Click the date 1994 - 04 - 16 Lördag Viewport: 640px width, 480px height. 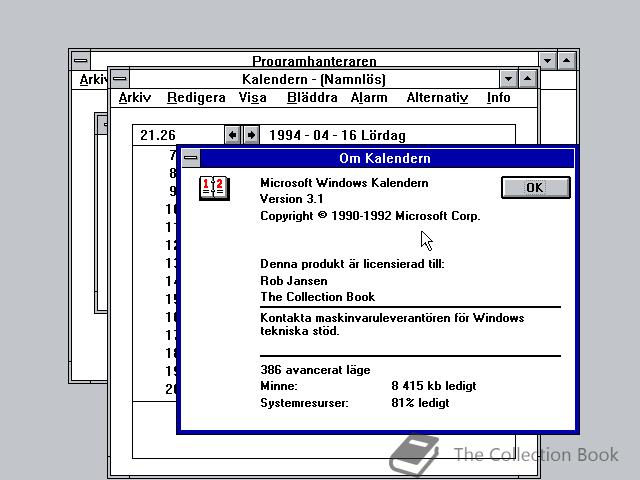click(337, 135)
